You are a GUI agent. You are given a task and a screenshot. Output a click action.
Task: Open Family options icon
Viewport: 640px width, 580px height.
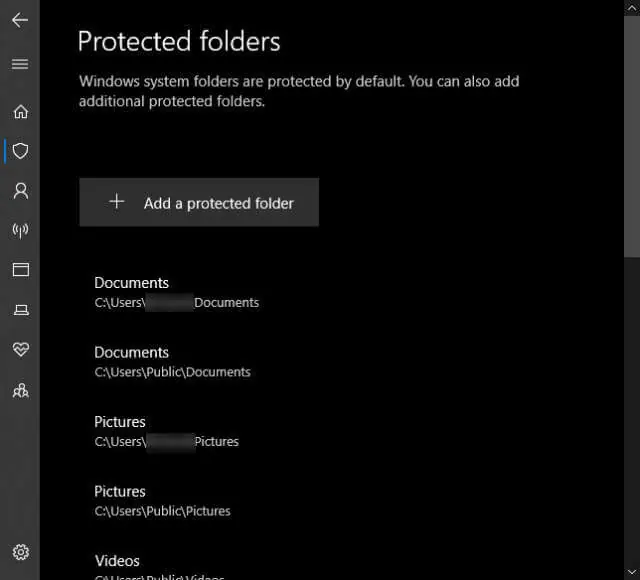[x=20, y=391]
